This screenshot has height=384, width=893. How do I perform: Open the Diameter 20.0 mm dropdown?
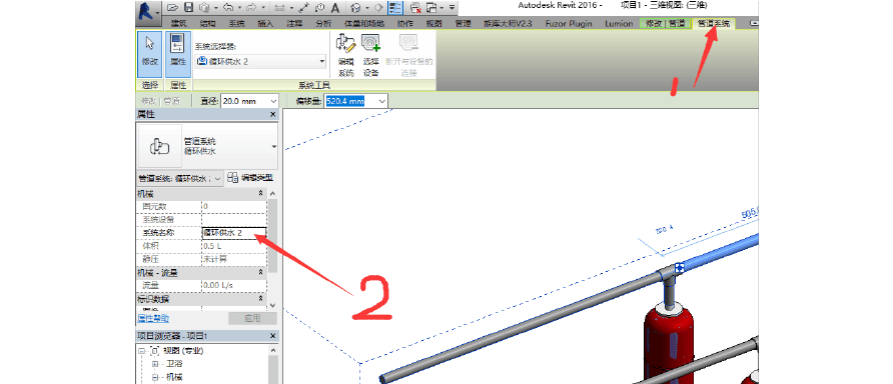249,101
